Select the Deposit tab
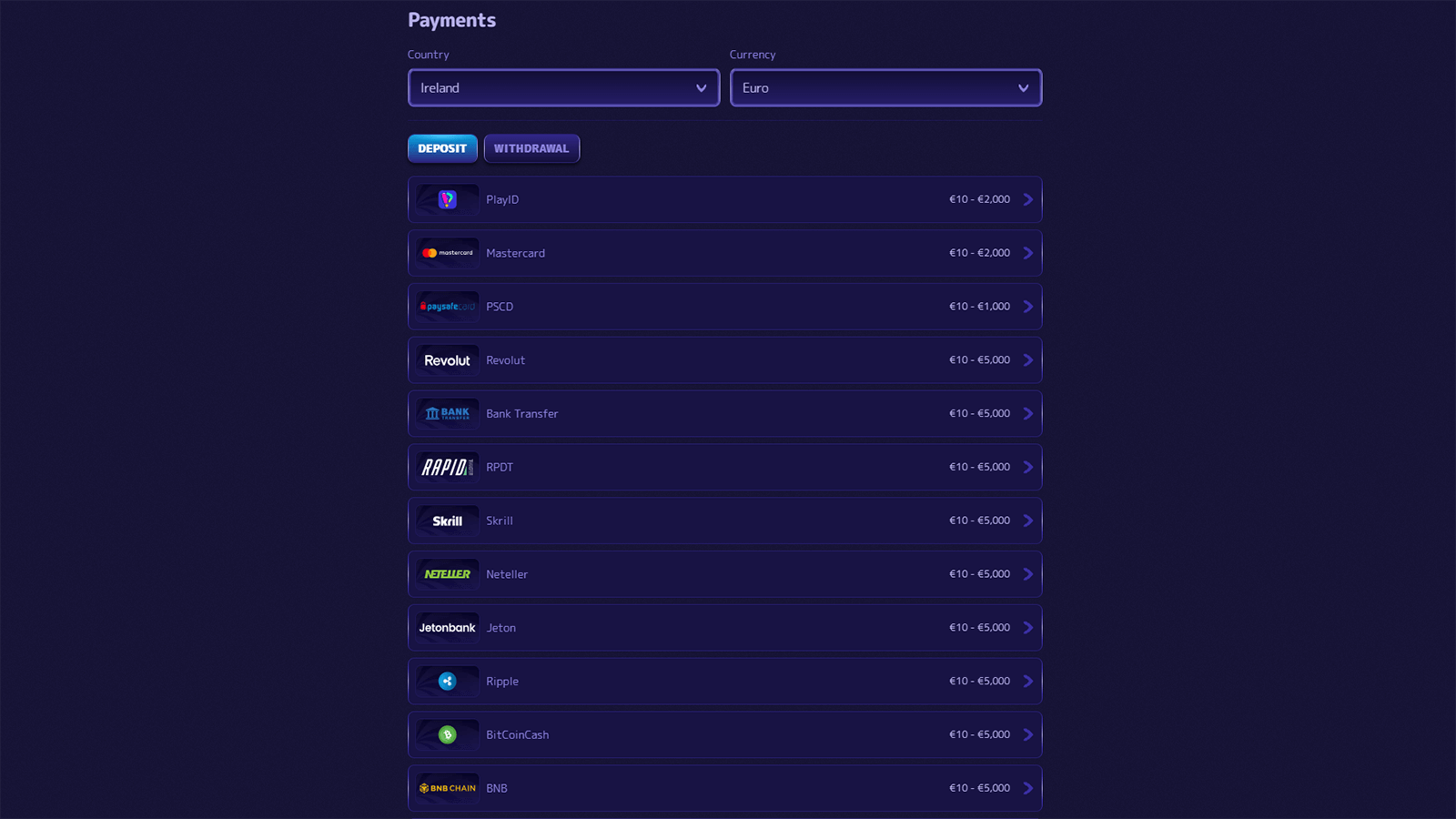 tap(442, 147)
